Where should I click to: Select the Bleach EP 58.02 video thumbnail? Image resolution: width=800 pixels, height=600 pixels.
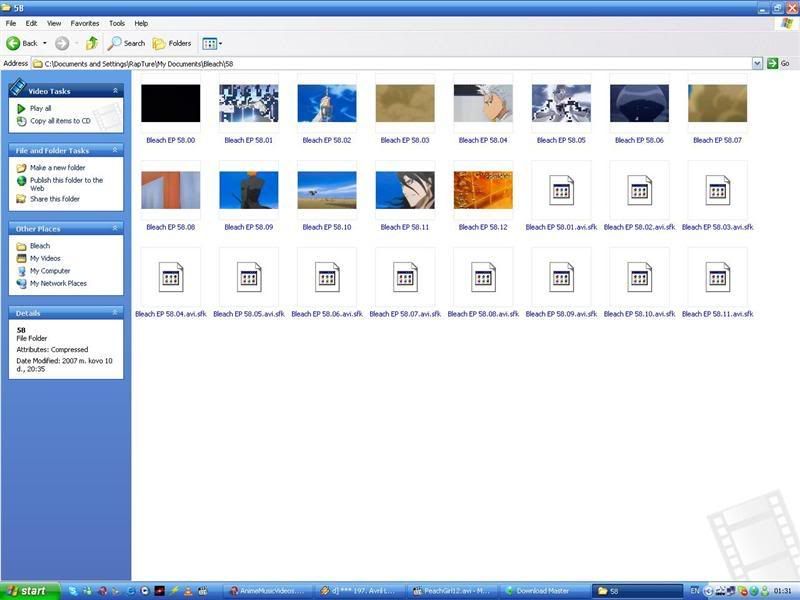[x=327, y=104]
